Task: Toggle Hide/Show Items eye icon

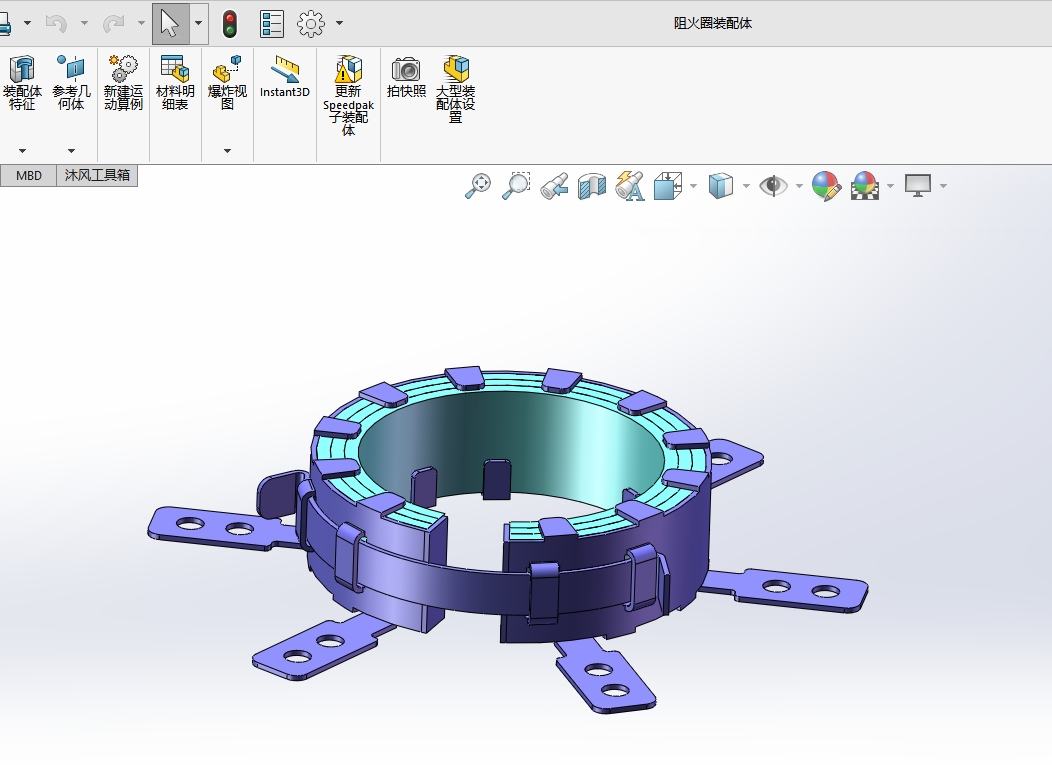Action: pyautogui.click(x=773, y=186)
